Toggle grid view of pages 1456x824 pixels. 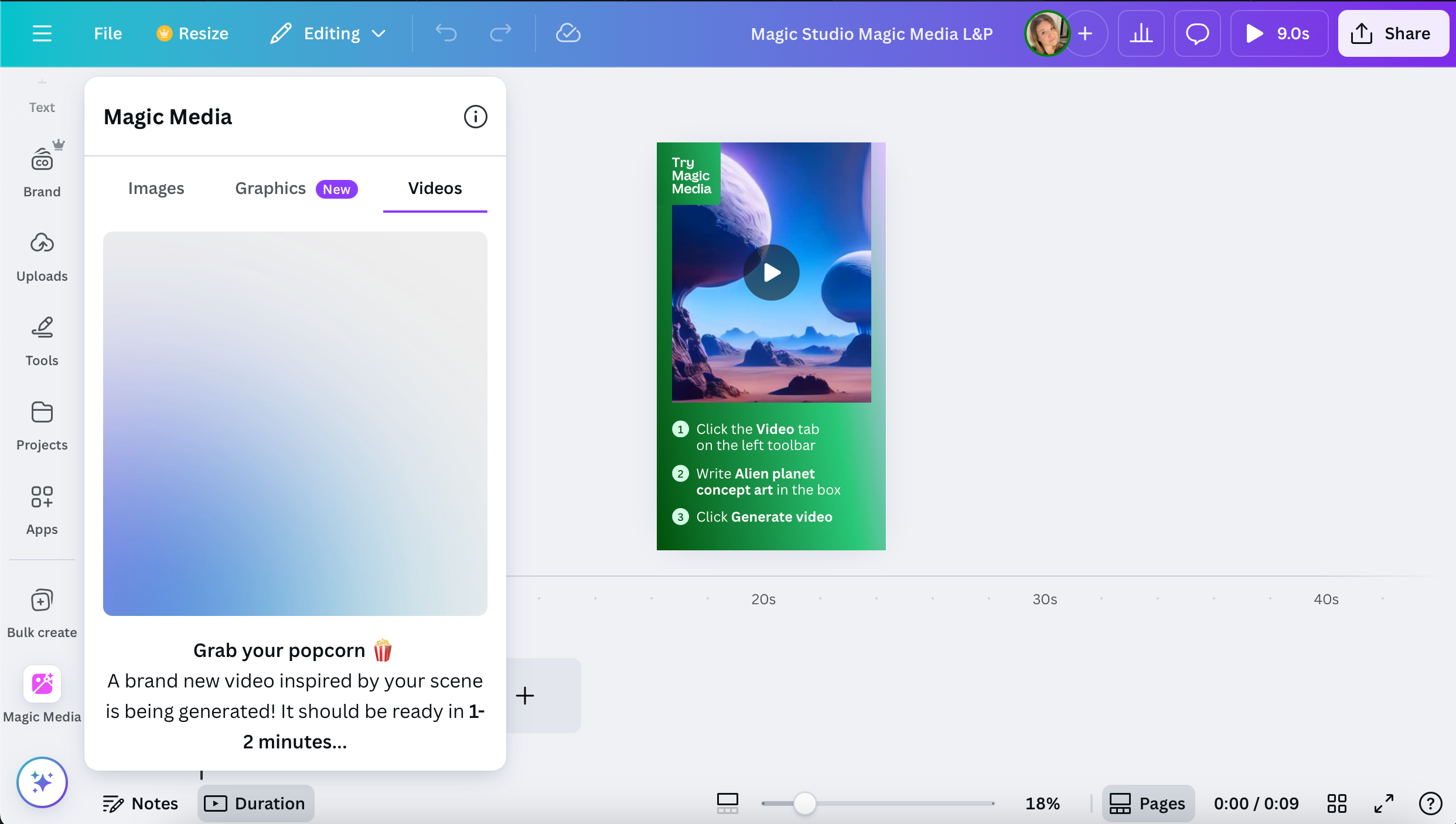click(1337, 803)
